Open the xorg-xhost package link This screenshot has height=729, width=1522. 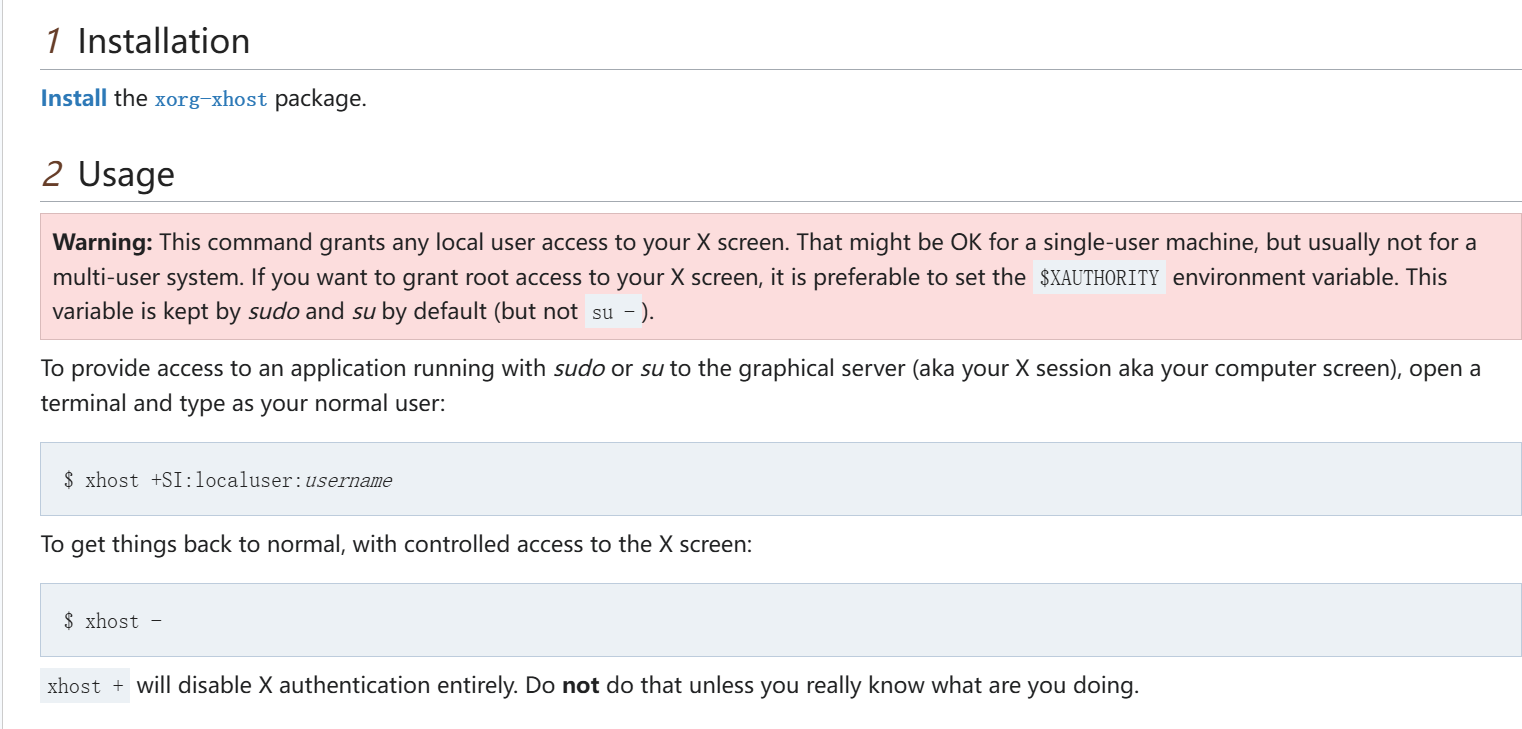click(211, 99)
